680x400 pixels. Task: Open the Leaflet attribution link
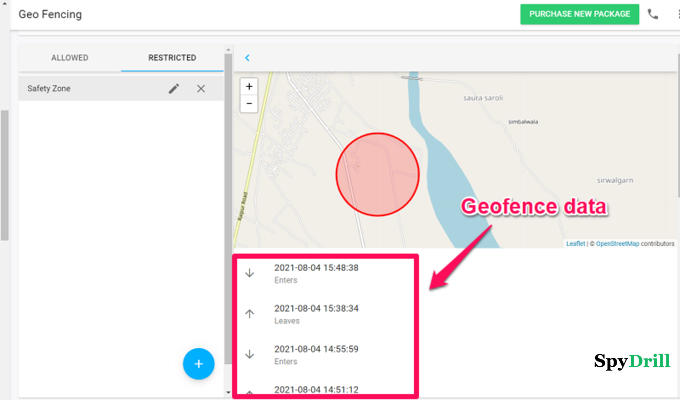point(575,243)
